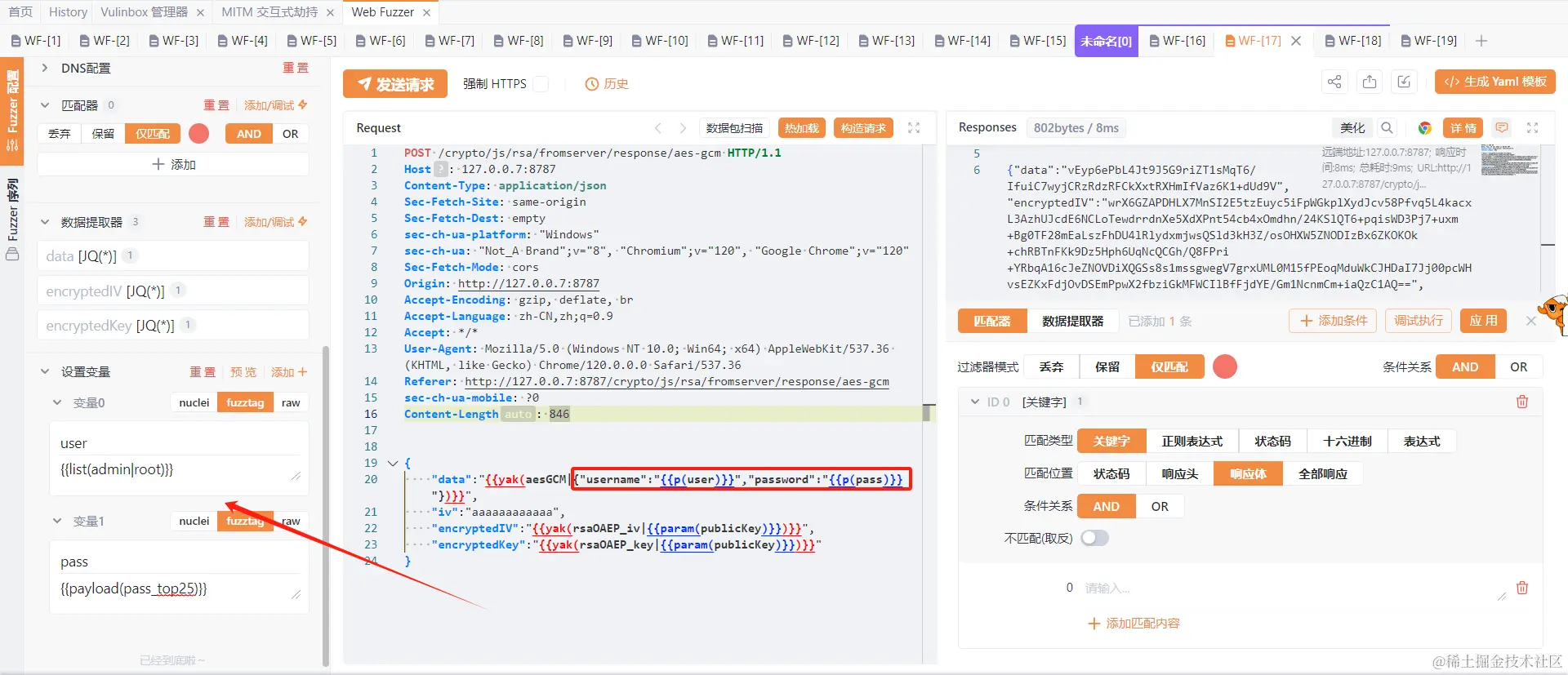This screenshot has height=675, width=1568.
Task: Select 全部响应 match position
Action: [x=1323, y=473]
